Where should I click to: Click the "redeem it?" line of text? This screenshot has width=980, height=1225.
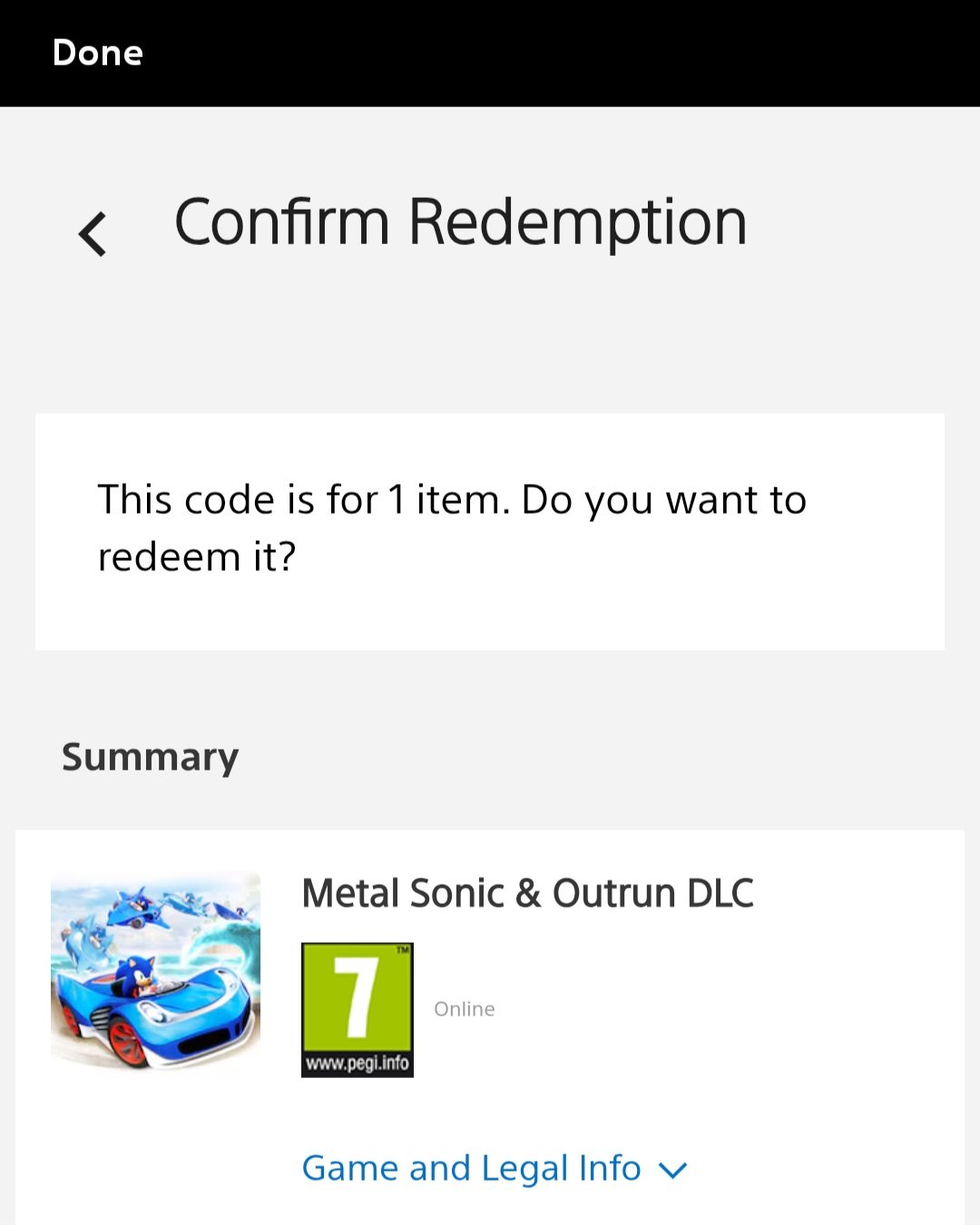pos(197,556)
